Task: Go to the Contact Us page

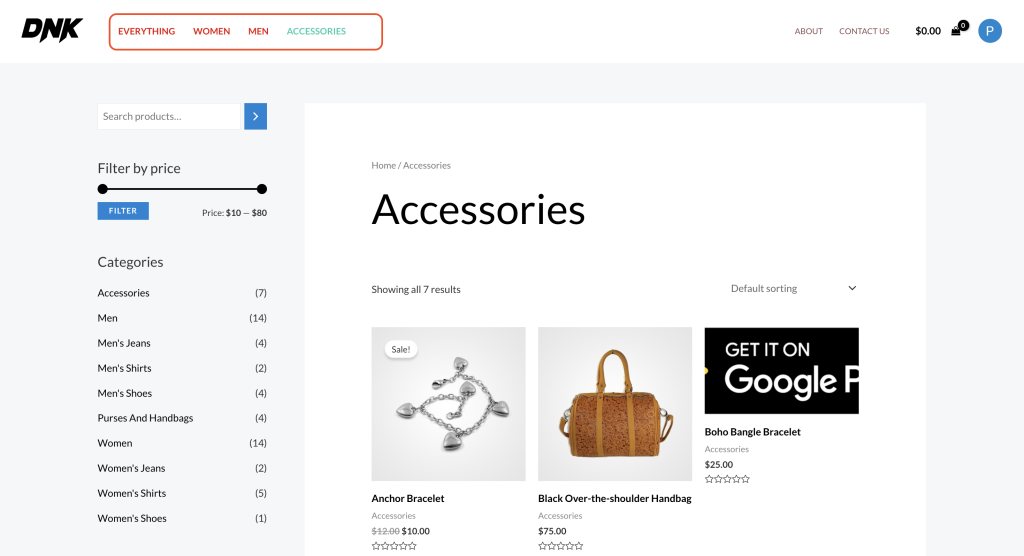Action: [864, 31]
